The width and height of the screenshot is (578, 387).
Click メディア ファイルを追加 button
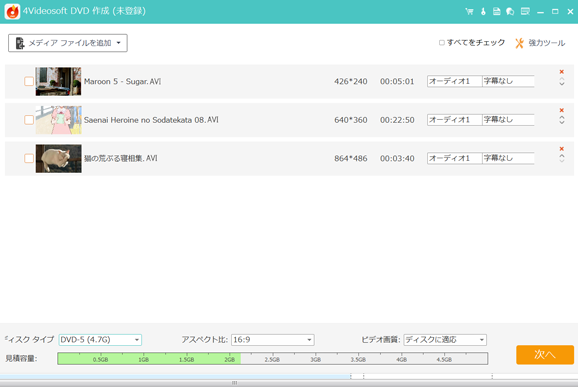coord(68,43)
